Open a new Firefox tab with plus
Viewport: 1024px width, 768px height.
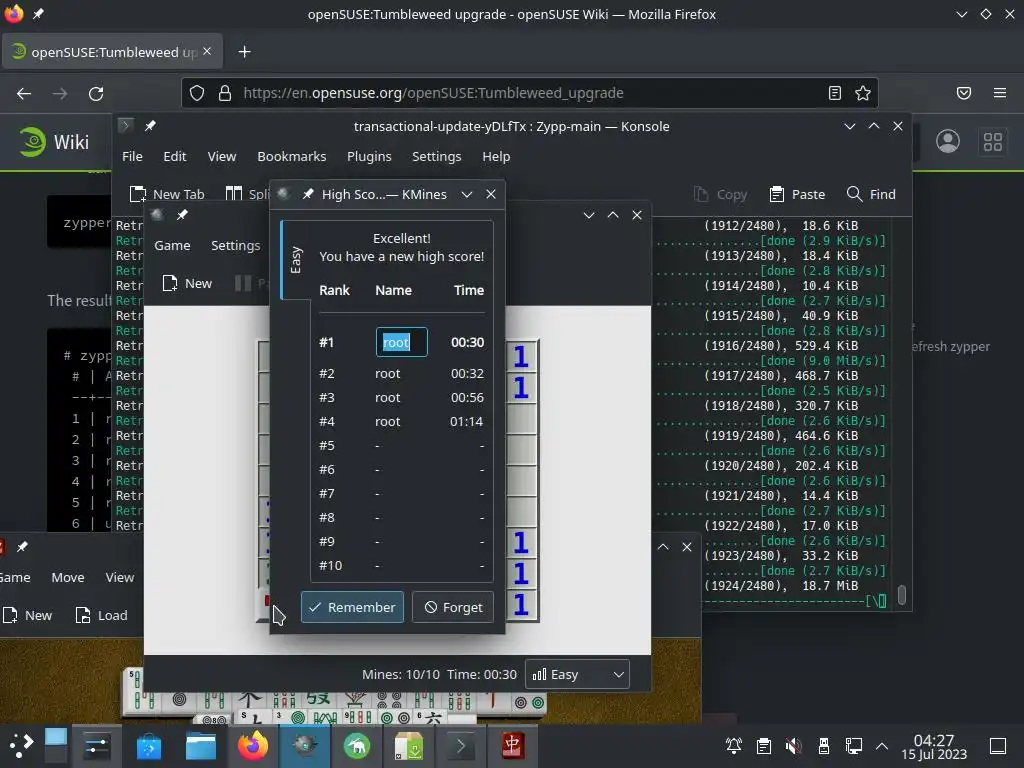pos(244,52)
